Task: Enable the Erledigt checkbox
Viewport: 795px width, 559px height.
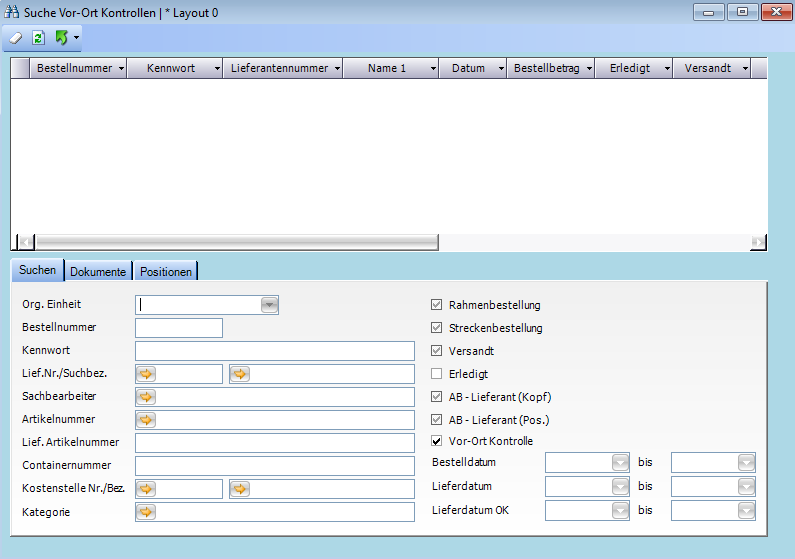Action: [436, 374]
